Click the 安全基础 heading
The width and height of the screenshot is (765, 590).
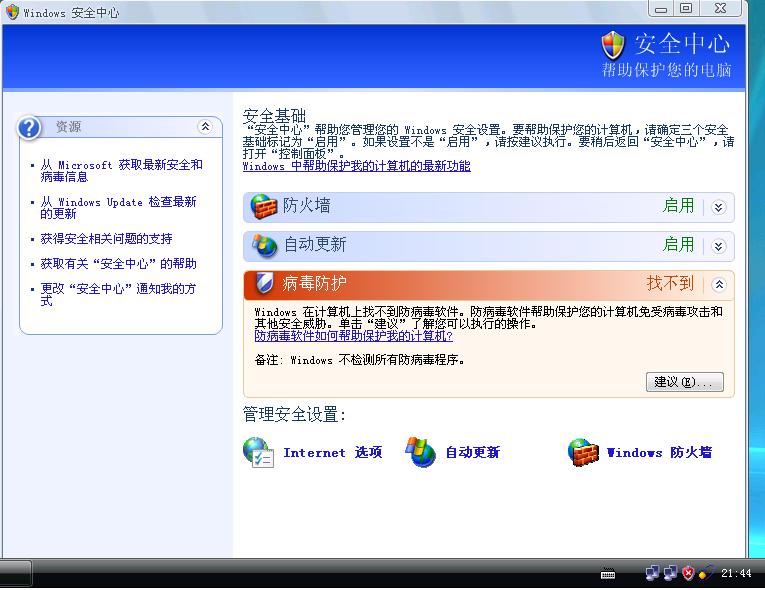click(x=274, y=116)
